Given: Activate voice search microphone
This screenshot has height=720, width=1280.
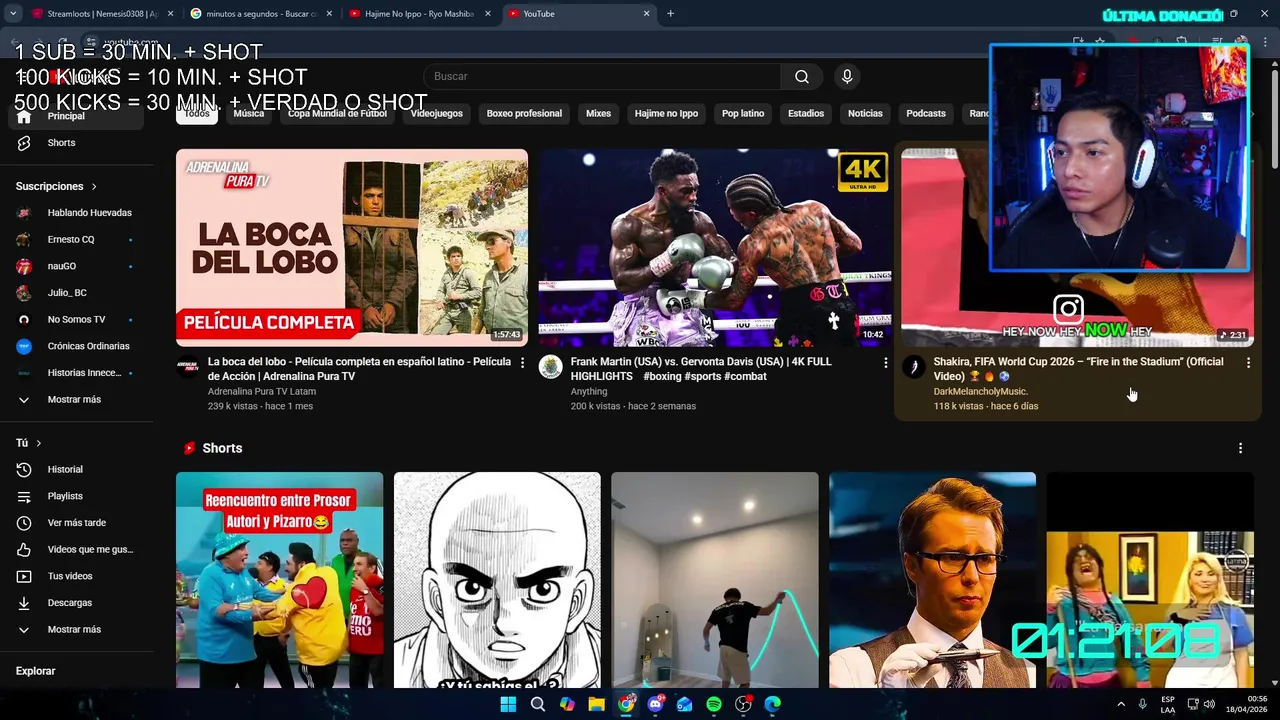Looking at the screenshot, I should coord(847,77).
